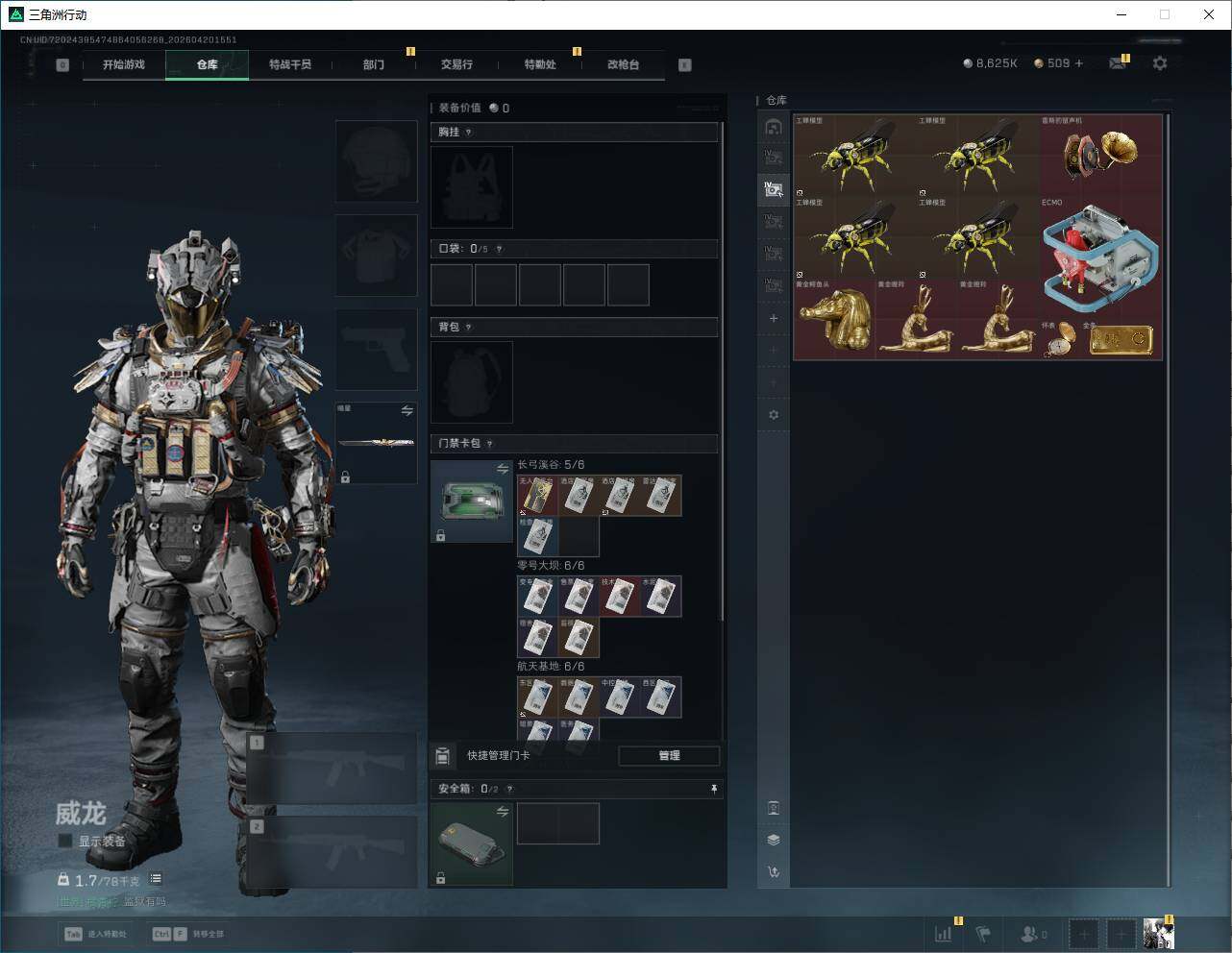Click primary weapon slot 1
Image resolution: width=1232 pixels, height=953 pixels.
point(333,769)
